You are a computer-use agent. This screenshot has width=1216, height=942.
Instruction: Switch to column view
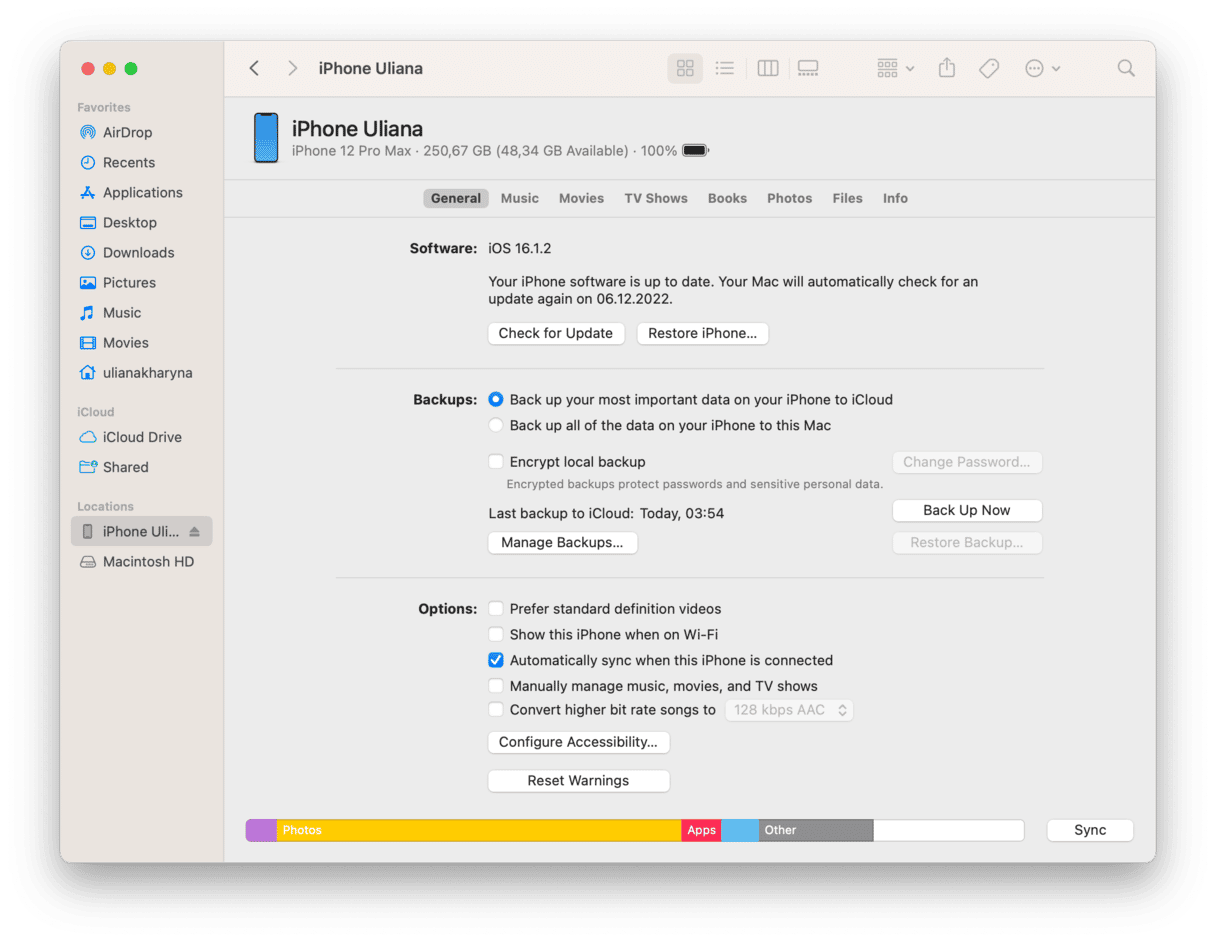click(x=768, y=68)
